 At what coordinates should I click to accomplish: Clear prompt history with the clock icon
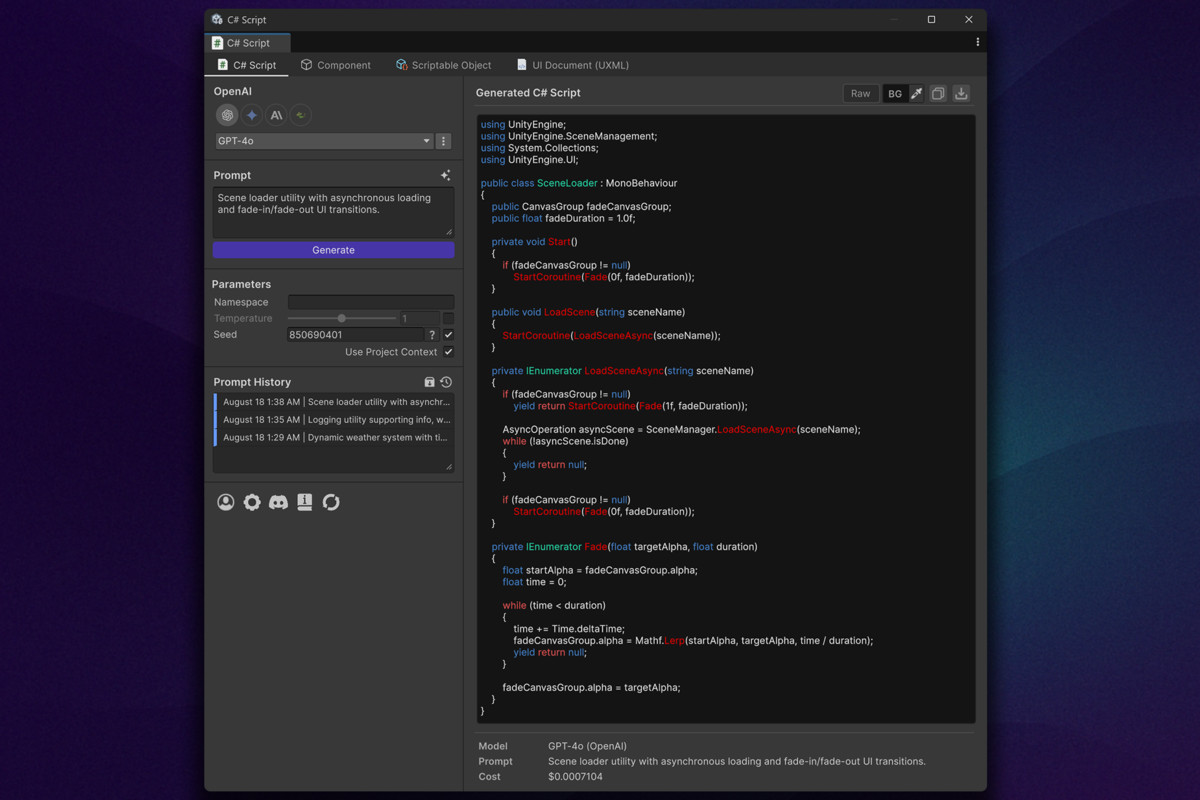click(x=446, y=381)
